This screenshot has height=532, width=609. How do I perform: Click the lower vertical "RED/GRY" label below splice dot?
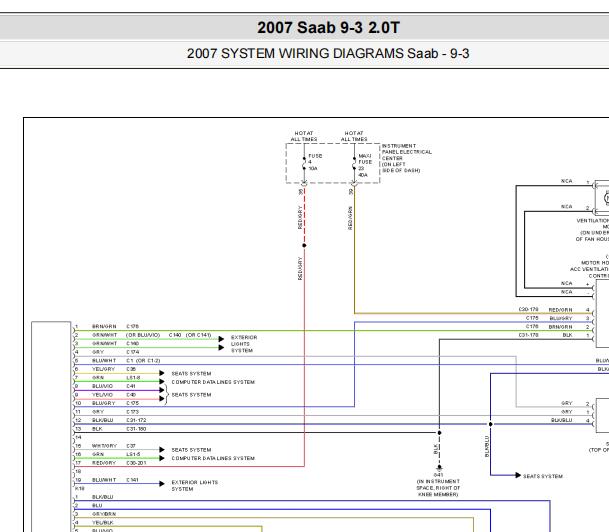300,268
